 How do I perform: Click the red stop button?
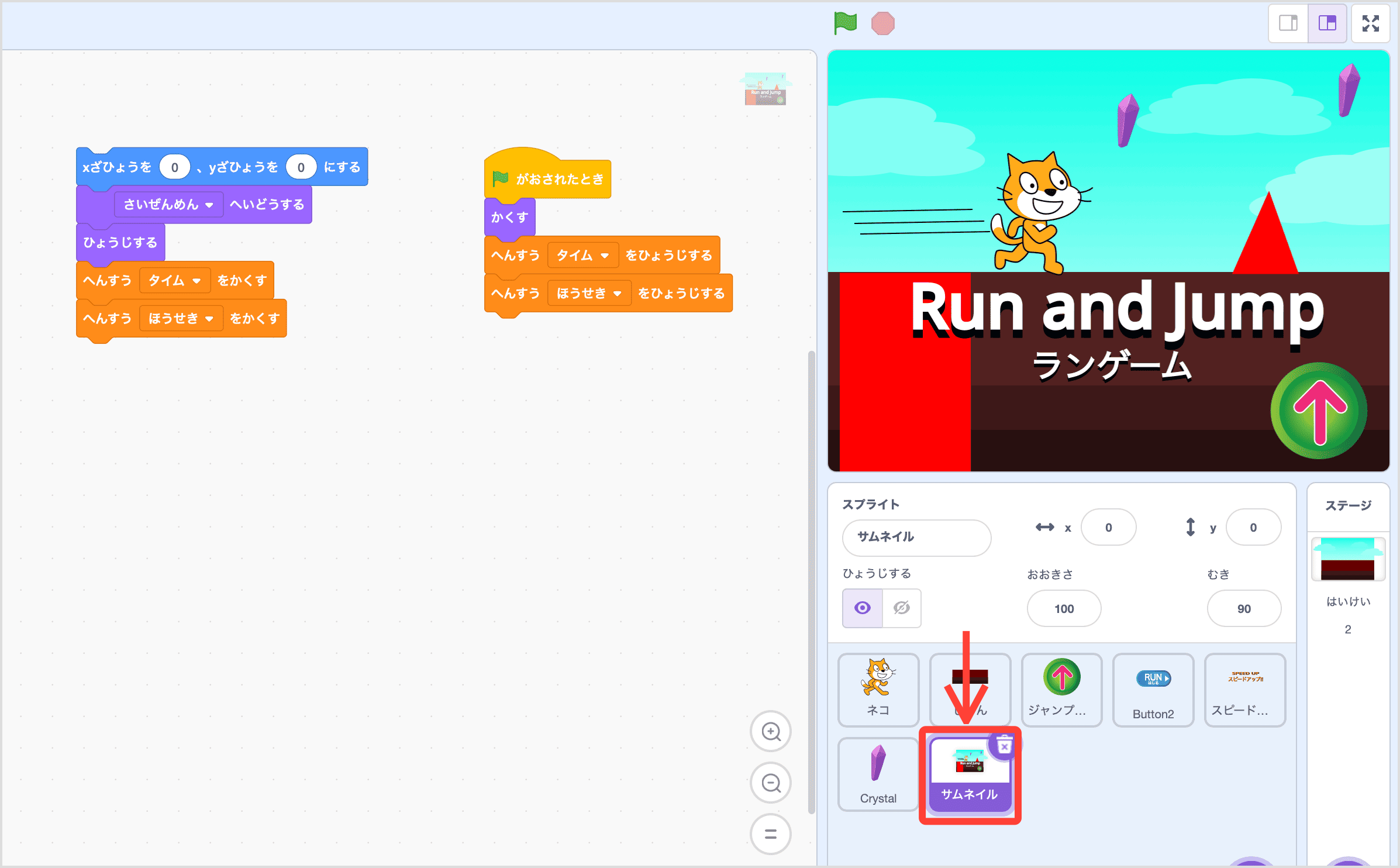(x=882, y=23)
